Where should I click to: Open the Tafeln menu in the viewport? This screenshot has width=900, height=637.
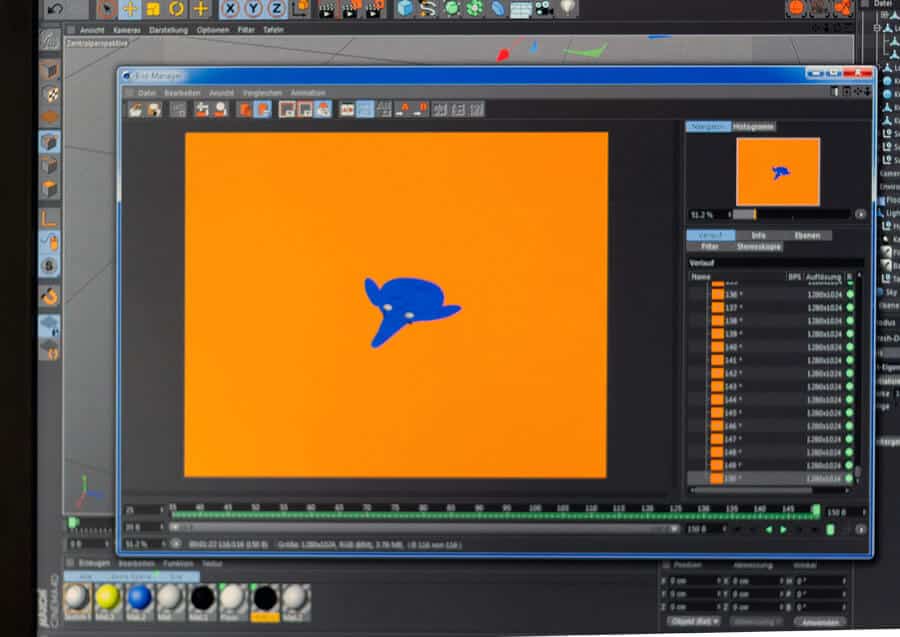274,30
